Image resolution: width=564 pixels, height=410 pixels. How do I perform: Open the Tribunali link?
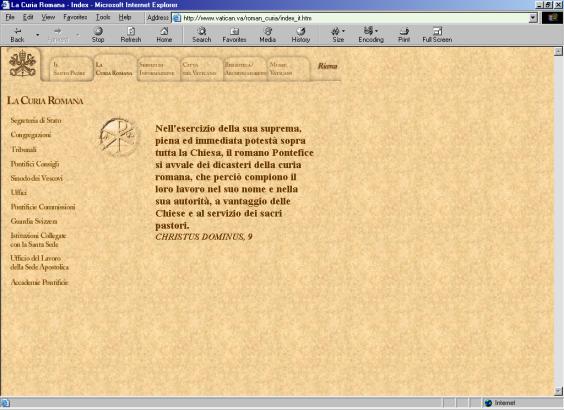(x=24, y=149)
